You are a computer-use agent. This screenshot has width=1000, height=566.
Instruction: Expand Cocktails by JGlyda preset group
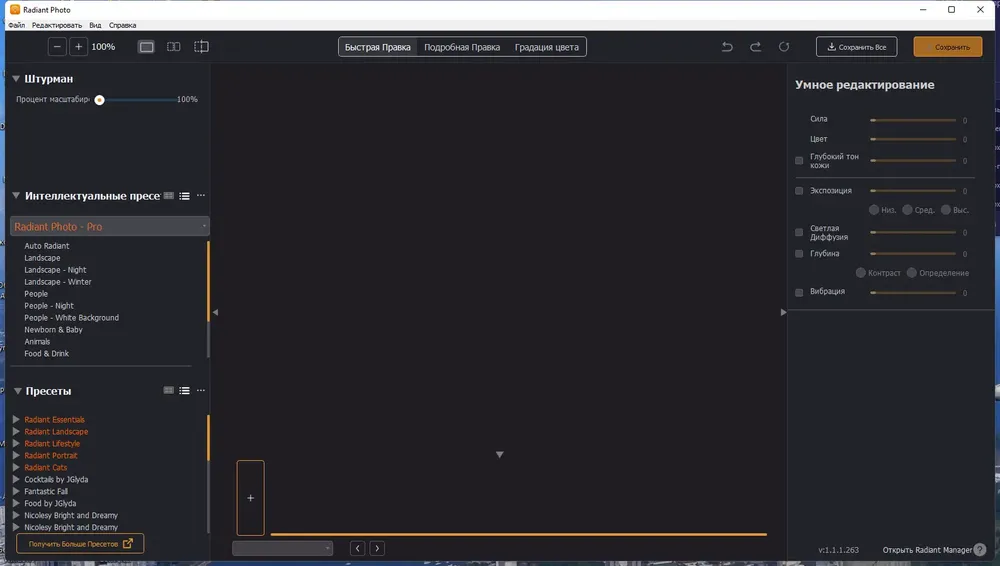tap(16, 479)
